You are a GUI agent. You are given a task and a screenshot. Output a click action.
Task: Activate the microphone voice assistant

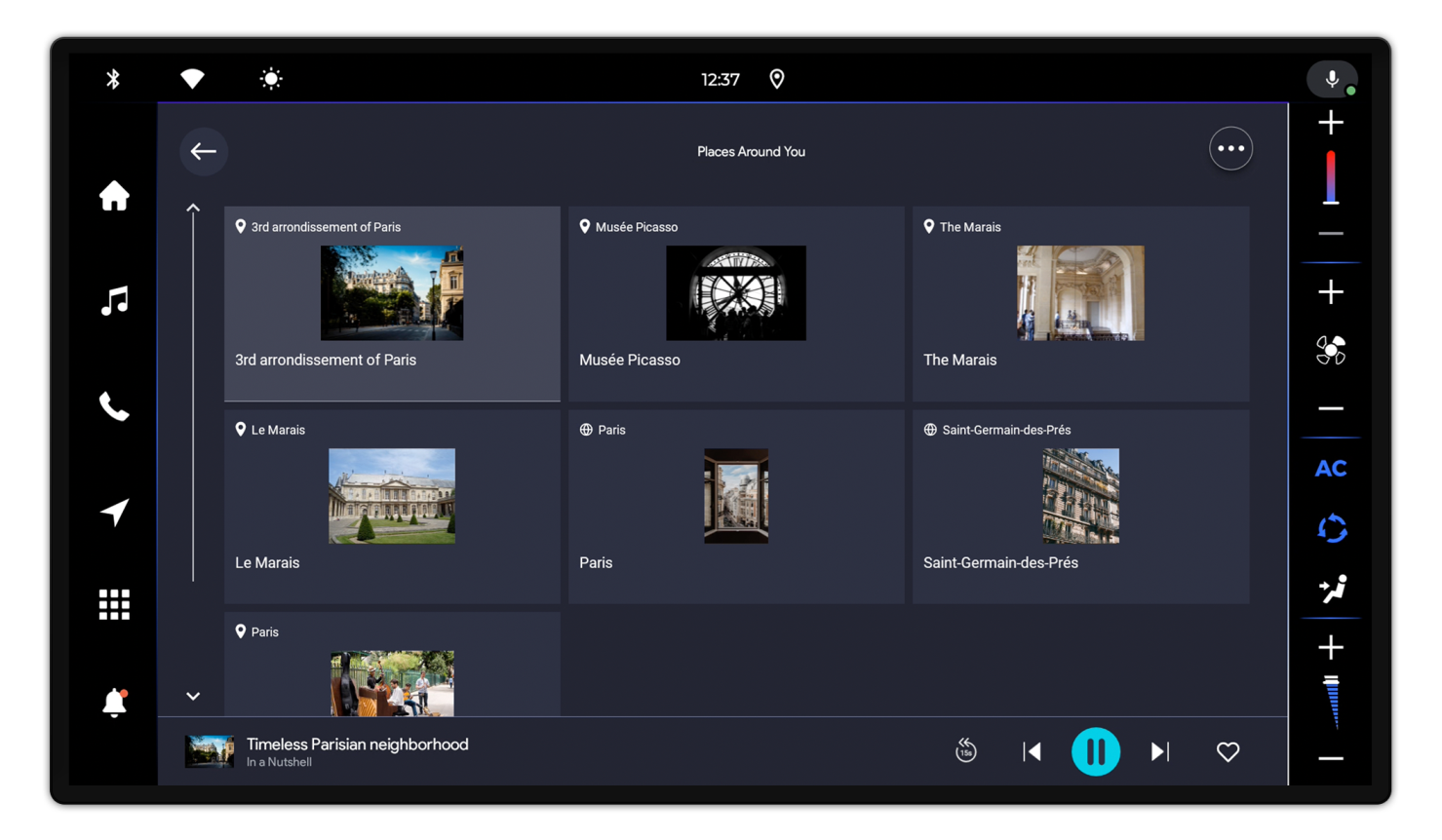coord(1332,79)
